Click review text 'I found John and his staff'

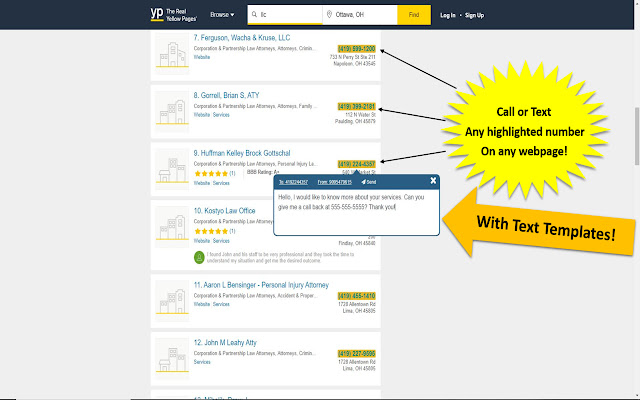[x=280, y=258]
